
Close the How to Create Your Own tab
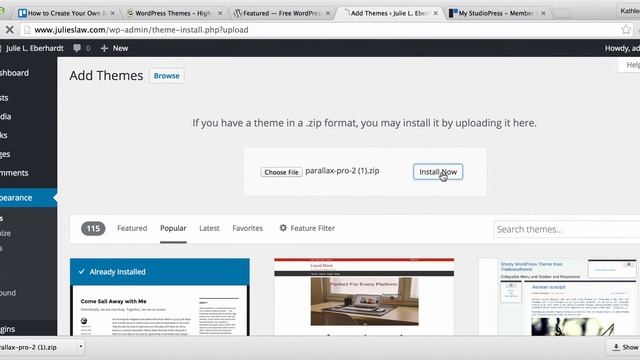pos(112,13)
